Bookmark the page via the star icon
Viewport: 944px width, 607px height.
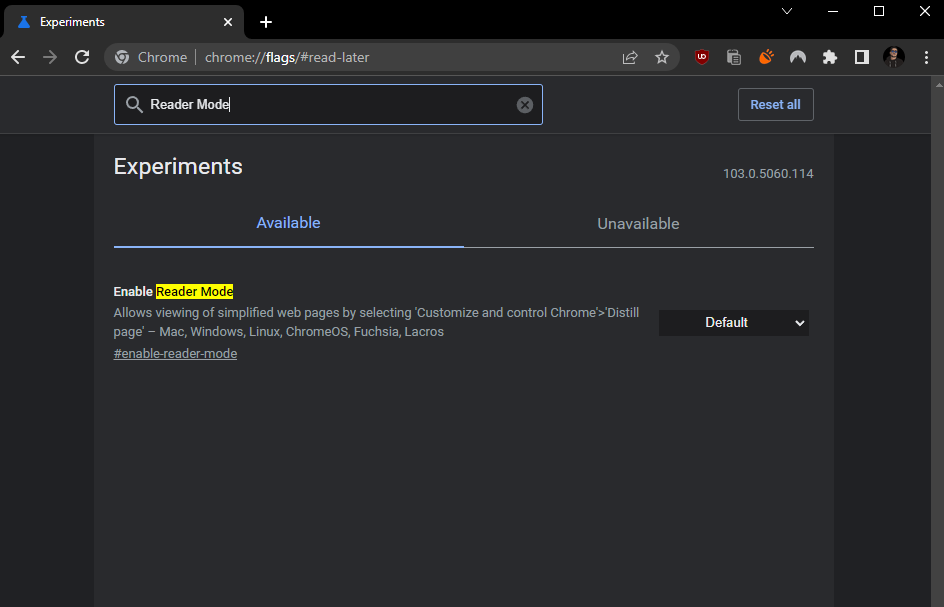662,57
